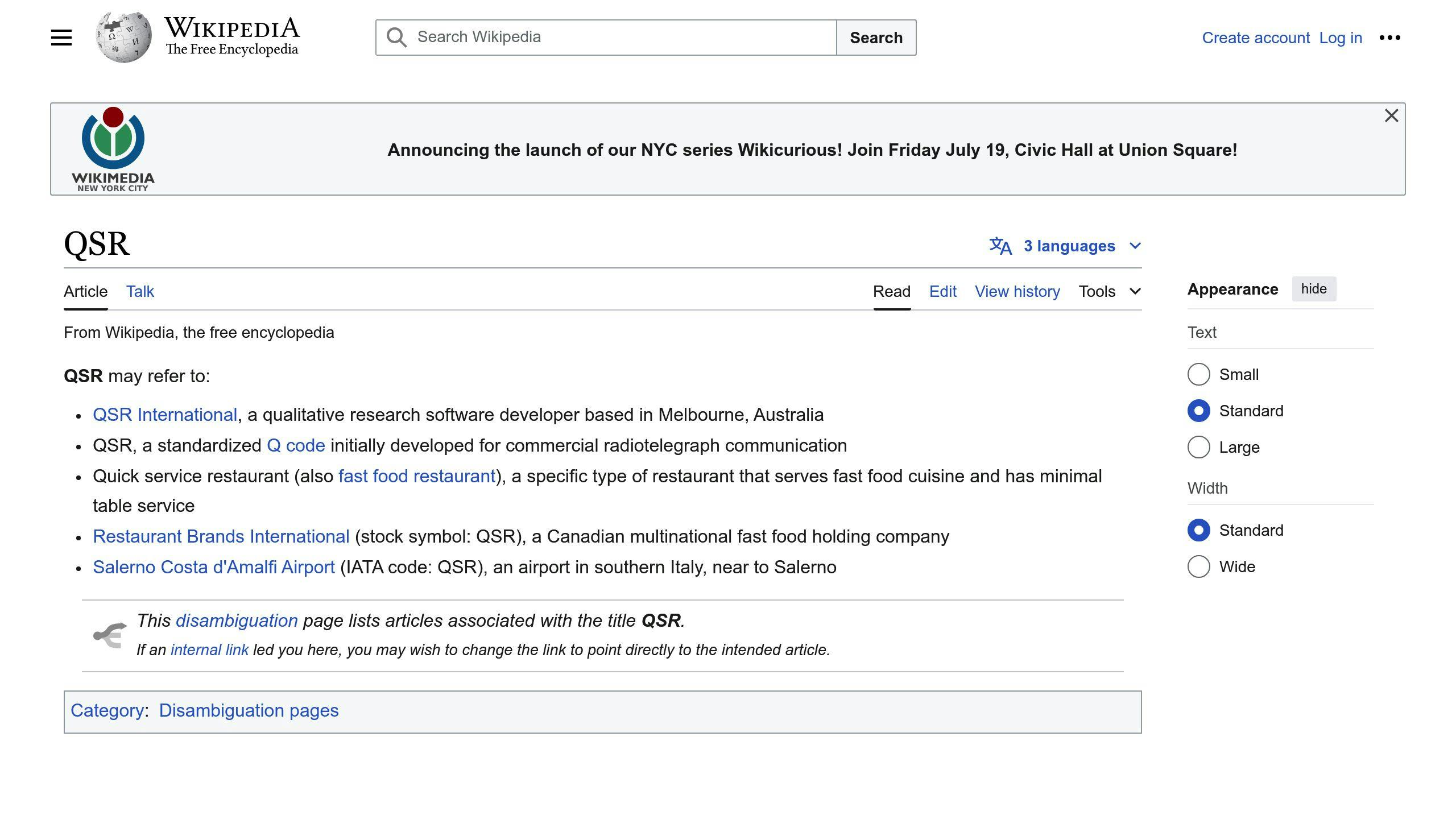
Task: Click the internal link hyperlink
Action: pos(209,650)
